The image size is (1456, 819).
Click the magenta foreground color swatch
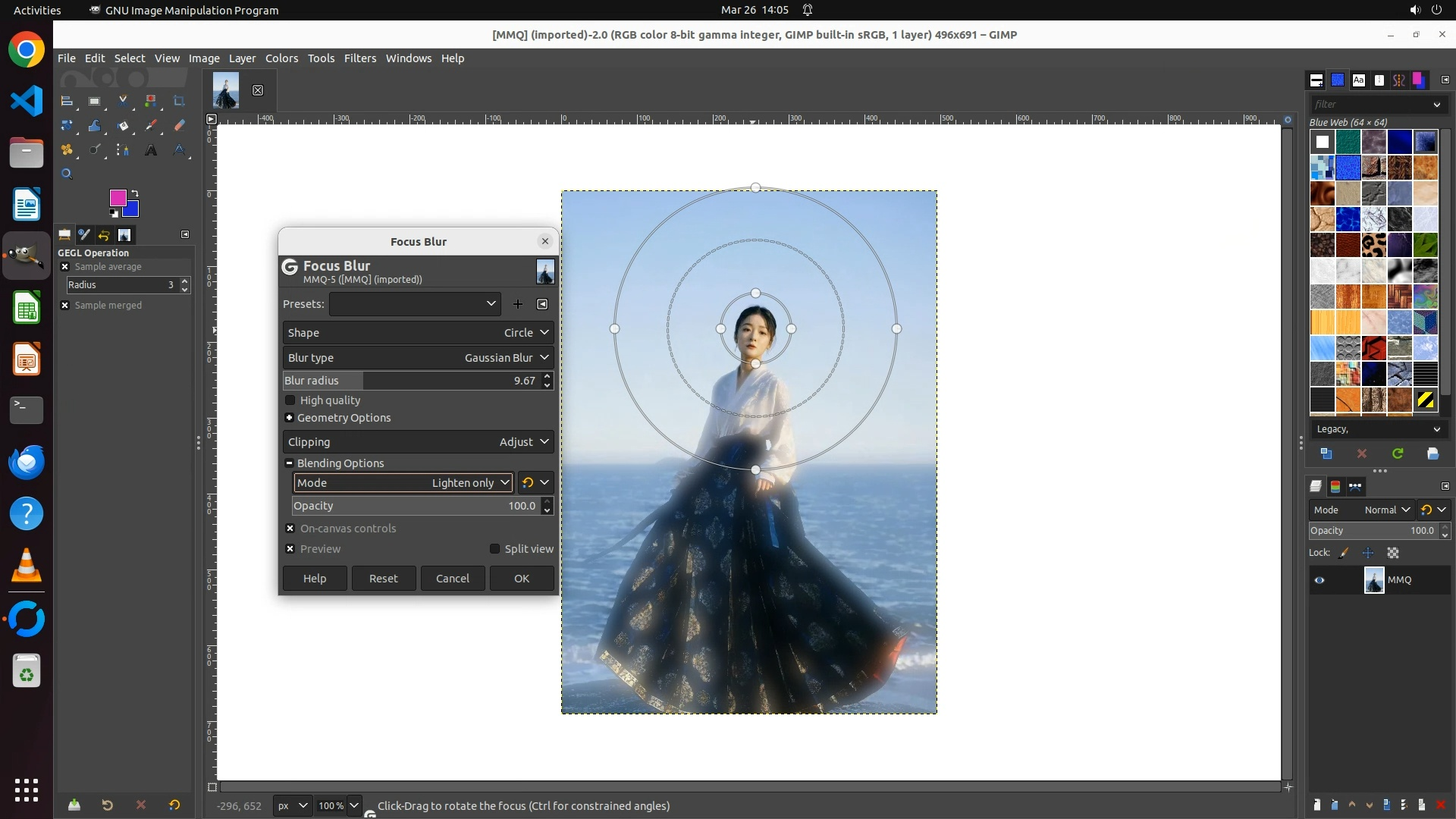[117, 198]
